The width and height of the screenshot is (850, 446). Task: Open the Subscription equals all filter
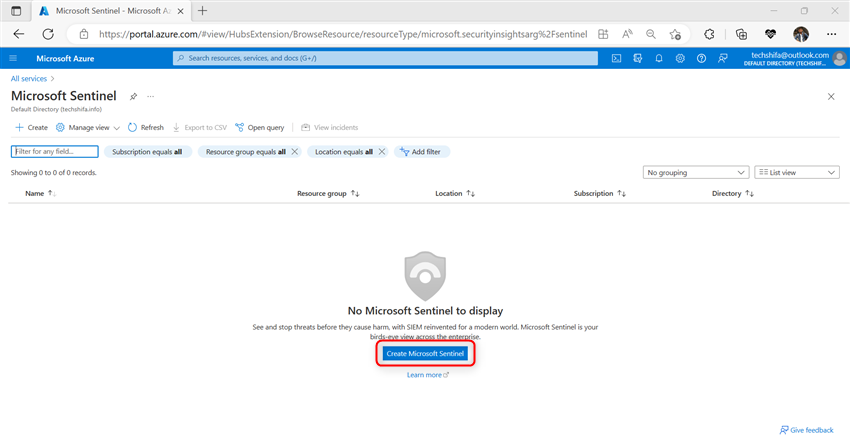(x=147, y=152)
